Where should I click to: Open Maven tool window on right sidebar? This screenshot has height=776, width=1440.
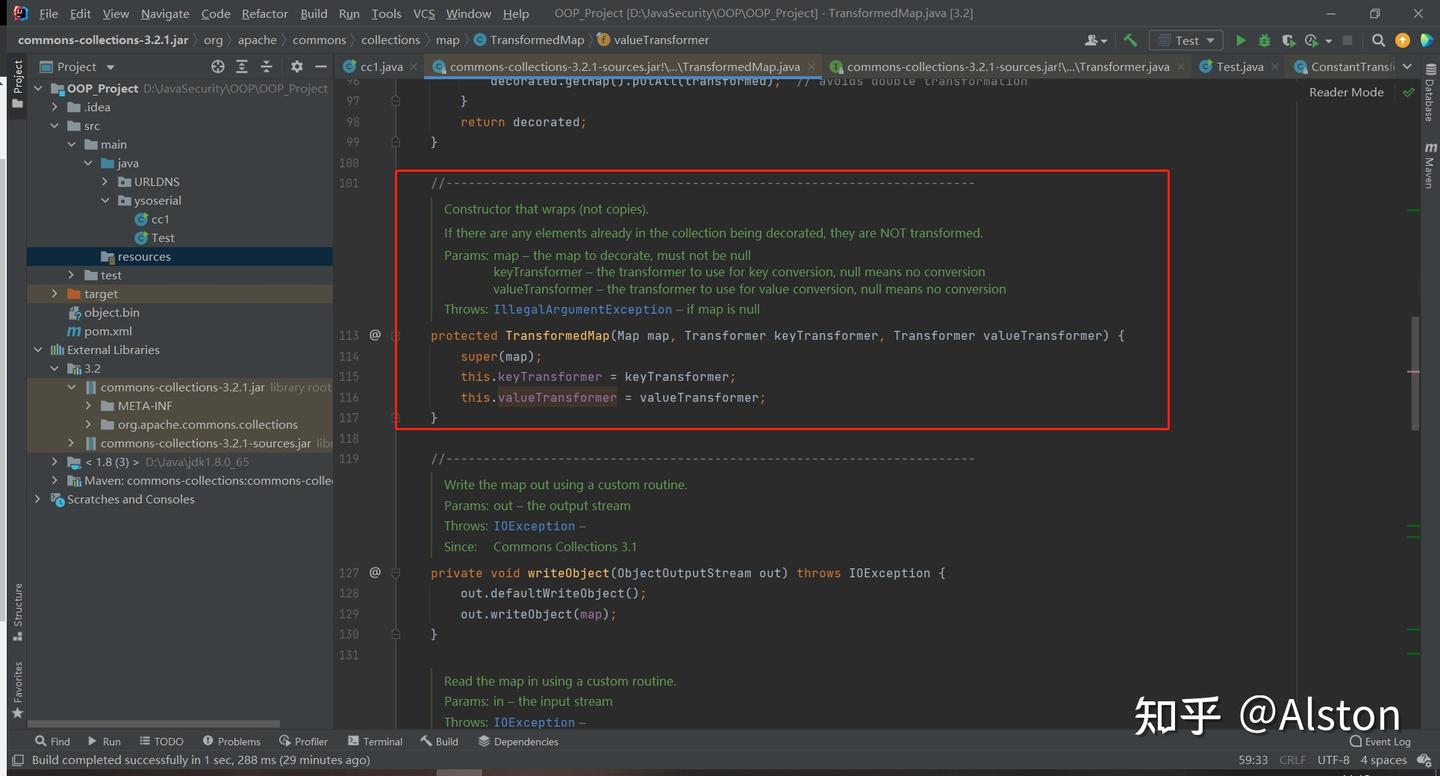(1429, 165)
